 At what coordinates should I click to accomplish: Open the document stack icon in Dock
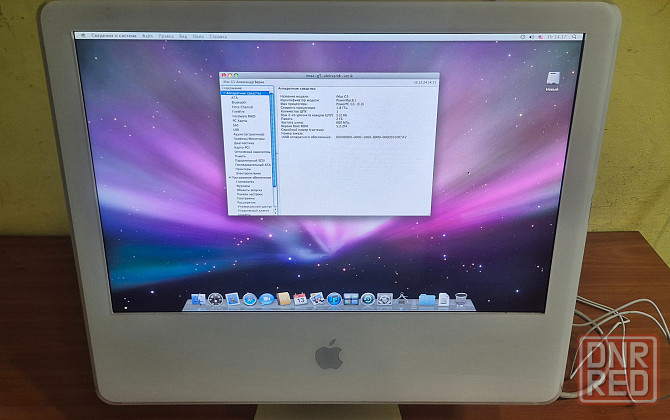pyautogui.click(x=444, y=300)
